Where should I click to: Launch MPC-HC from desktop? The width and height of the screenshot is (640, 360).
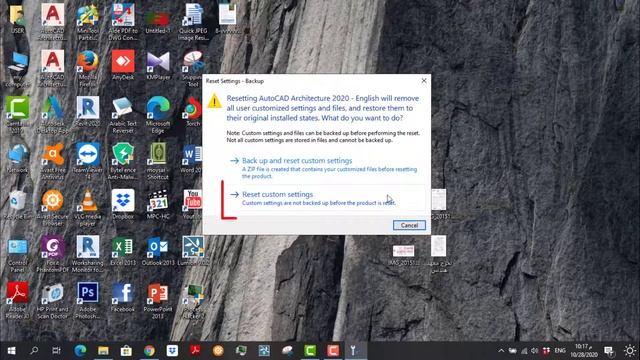pos(158,205)
